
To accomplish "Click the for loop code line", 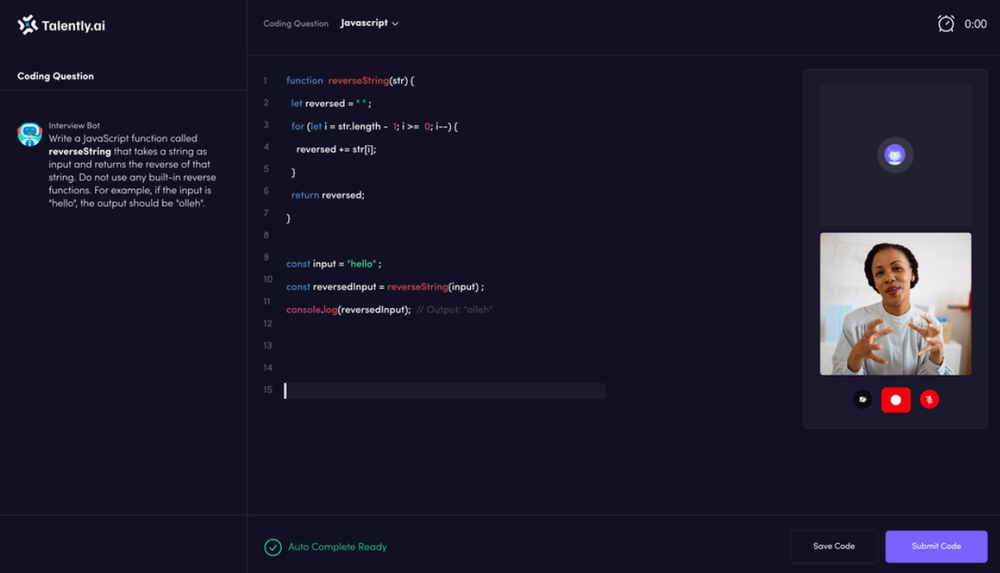I will [x=374, y=126].
